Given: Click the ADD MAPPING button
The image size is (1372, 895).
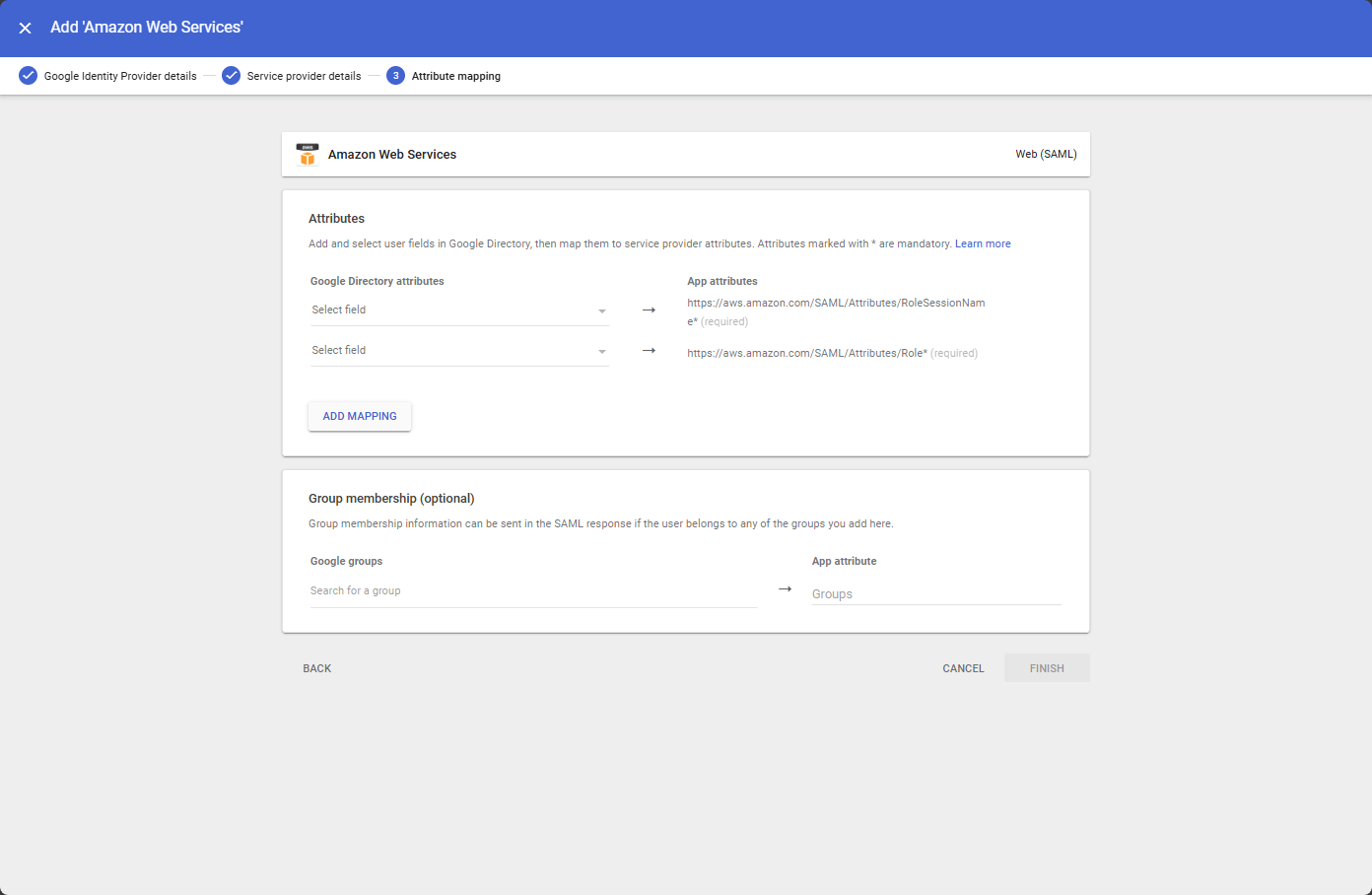Looking at the screenshot, I should (x=360, y=416).
